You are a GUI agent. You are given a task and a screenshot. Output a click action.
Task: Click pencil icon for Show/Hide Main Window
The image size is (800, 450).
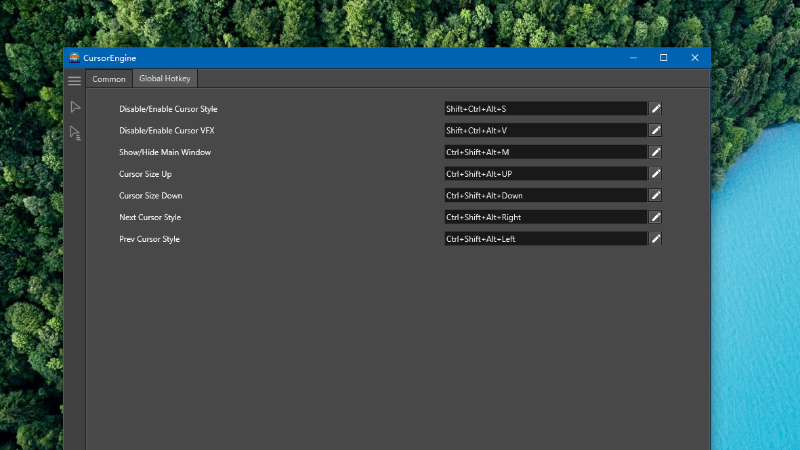click(656, 152)
